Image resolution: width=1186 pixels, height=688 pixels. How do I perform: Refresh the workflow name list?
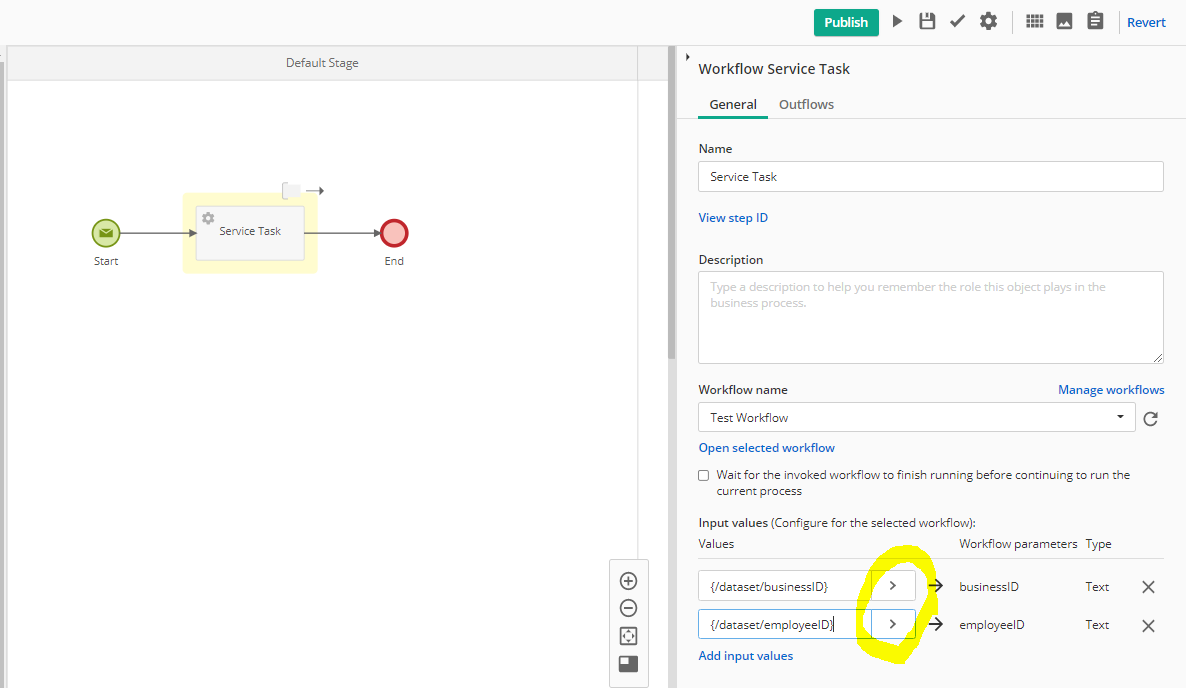(1150, 419)
